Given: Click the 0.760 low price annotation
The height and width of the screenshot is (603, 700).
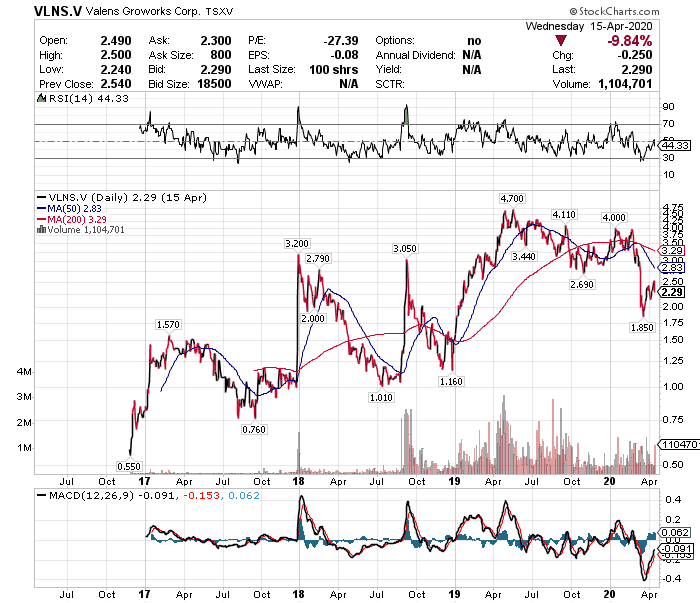Looking at the screenshot, I should (254, 429).
